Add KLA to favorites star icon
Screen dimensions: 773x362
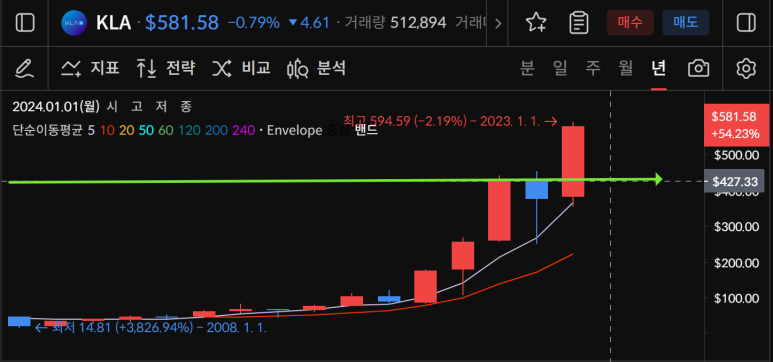536,23
